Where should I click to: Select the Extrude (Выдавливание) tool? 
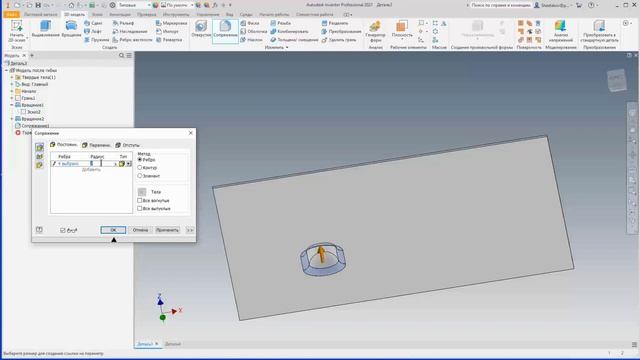[x=45, y=29]
